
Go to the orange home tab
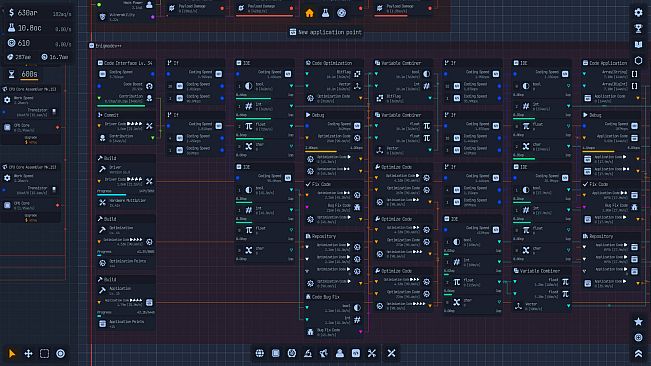[x=309, y=13]
